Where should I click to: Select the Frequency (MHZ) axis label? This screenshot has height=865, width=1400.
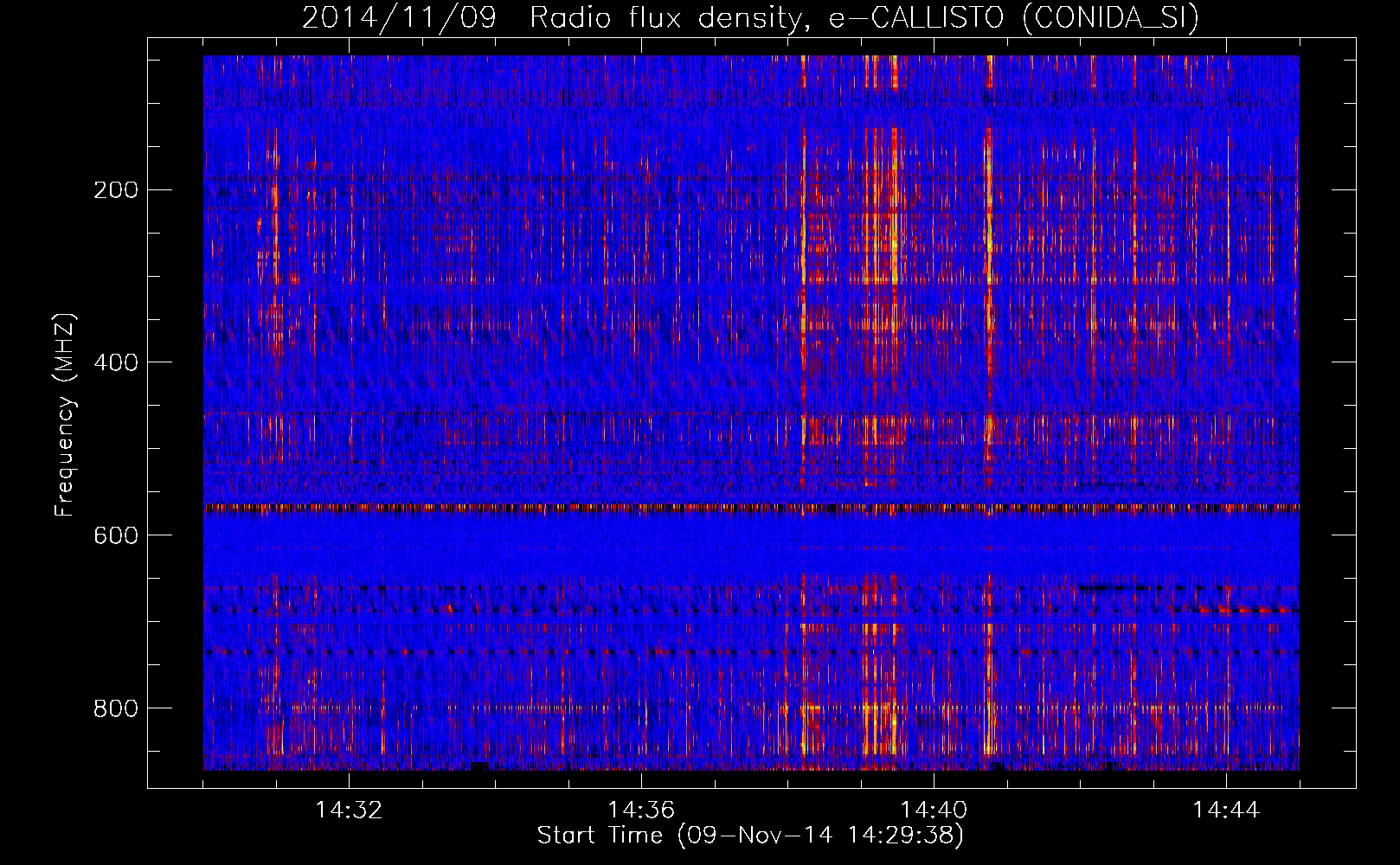(65, 415)
